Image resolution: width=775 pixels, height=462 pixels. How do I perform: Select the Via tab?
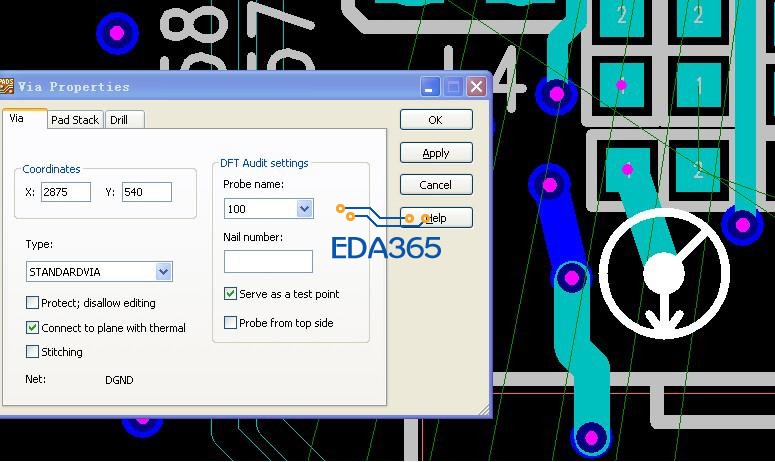tap(24, 119)
